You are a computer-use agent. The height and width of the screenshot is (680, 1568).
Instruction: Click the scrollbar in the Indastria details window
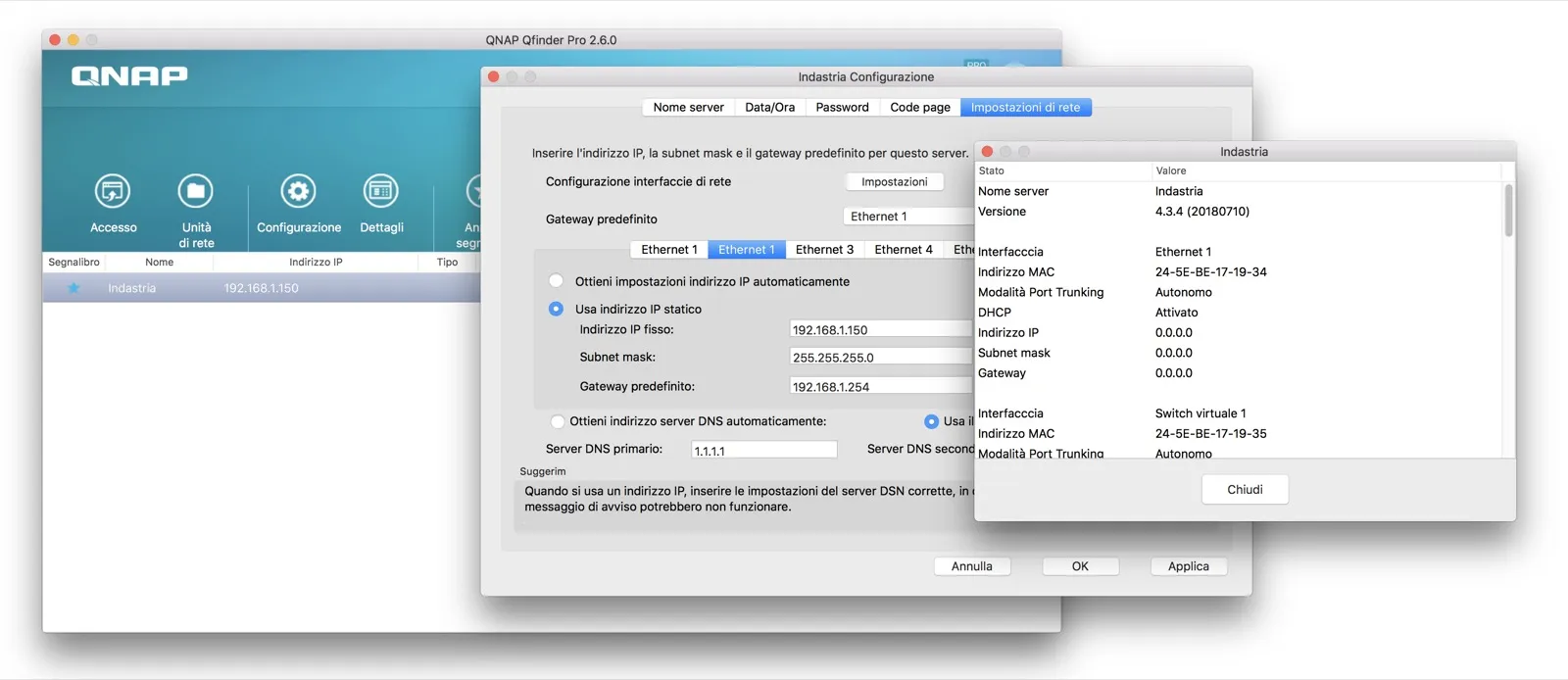point(1508,210)
